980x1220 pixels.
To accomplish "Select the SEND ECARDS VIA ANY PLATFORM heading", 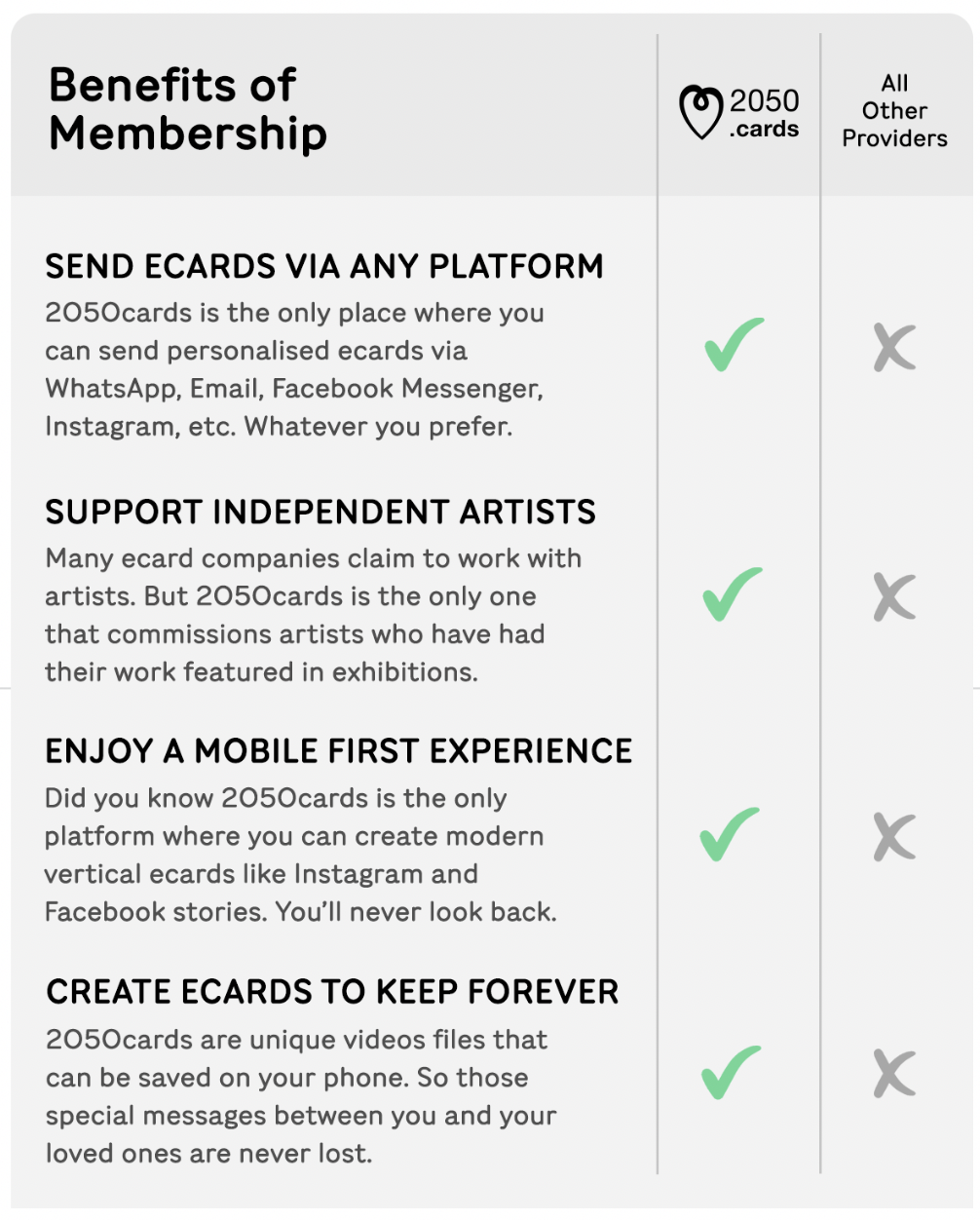I will click(324, 266).
